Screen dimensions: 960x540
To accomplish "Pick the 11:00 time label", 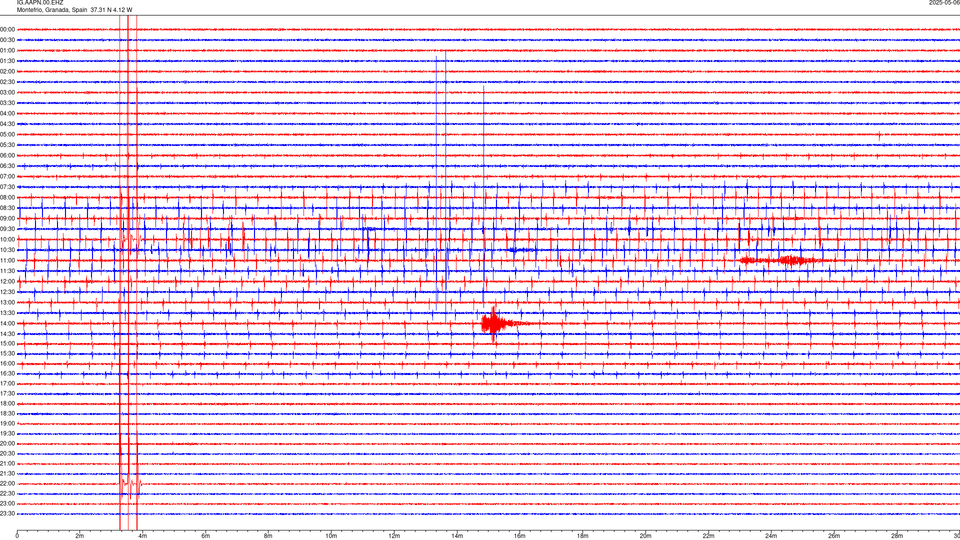I will (x=8, y=260).
